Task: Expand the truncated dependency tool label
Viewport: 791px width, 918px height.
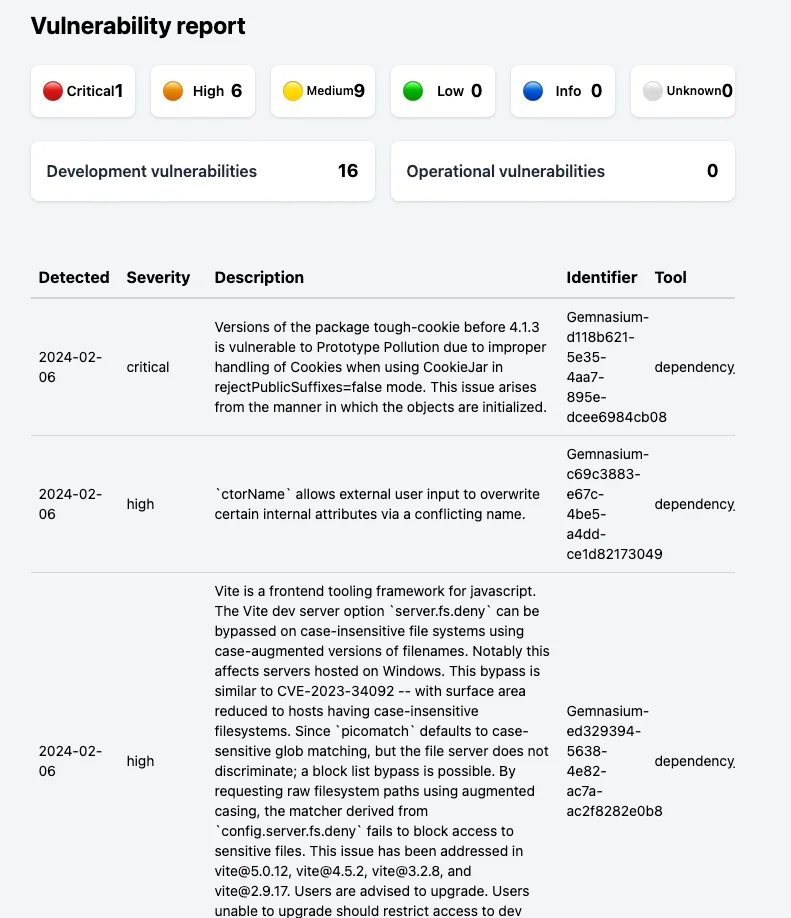Action: pyautogui.click(x=694, y=367)
